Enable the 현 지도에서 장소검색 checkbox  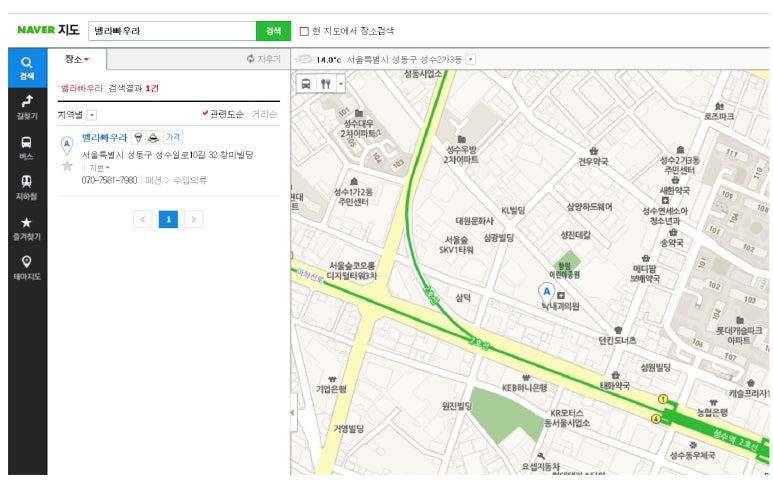click(x=304, y=31)
